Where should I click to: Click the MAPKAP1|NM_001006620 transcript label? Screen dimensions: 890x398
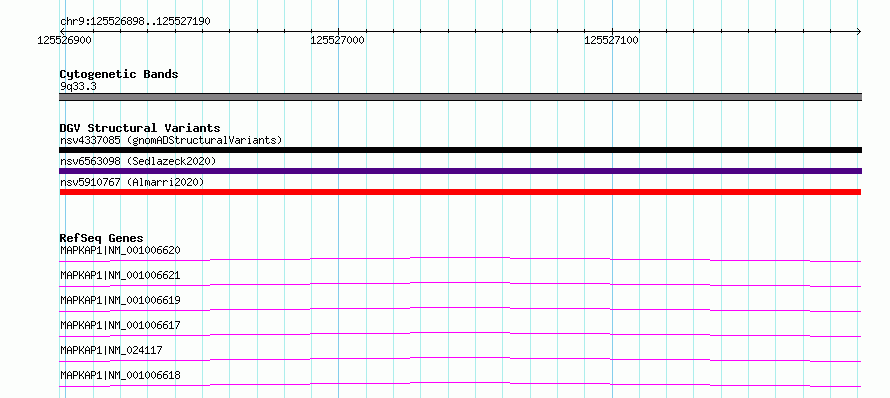tap(120, 250)
